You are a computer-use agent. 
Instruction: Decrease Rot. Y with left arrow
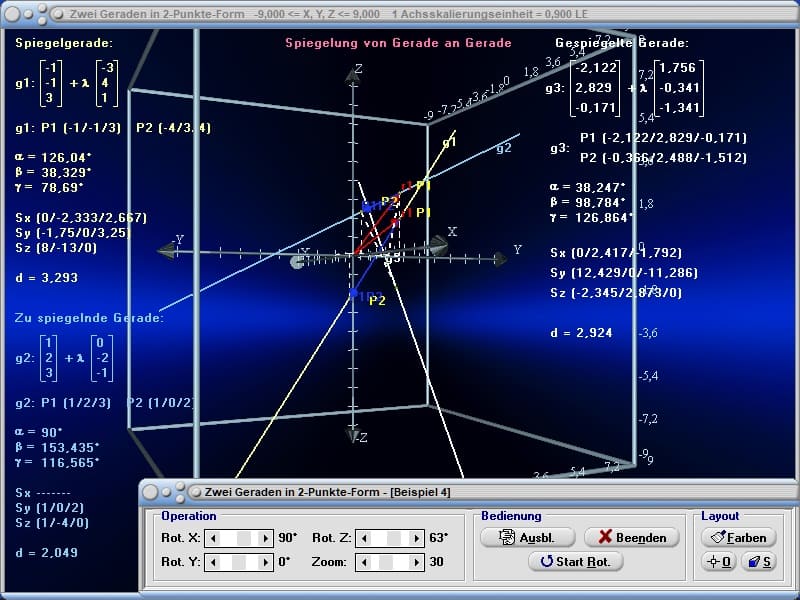(x=213, y=562)
